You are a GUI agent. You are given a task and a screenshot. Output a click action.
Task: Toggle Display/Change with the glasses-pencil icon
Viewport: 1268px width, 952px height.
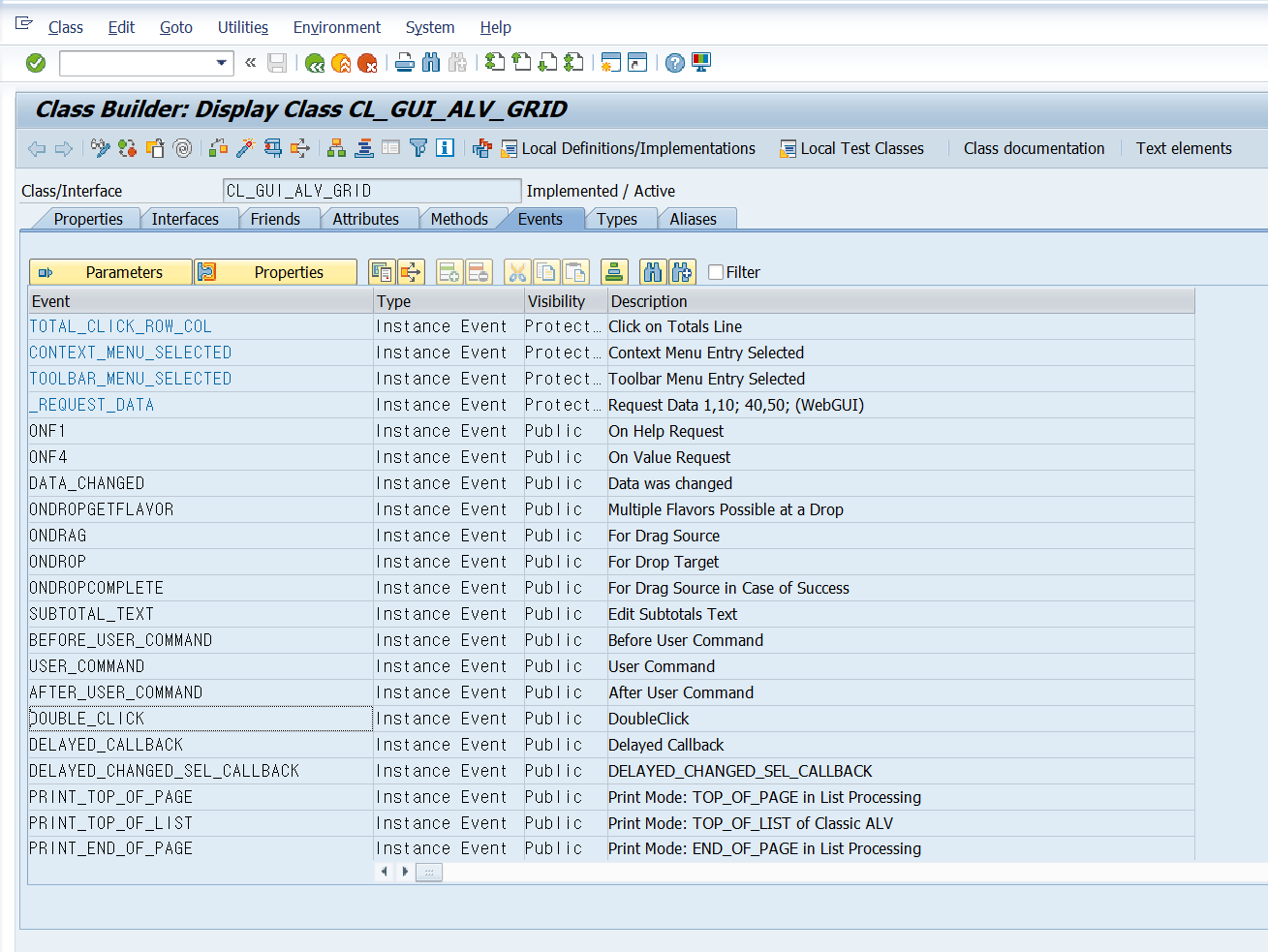coord(100,148)
